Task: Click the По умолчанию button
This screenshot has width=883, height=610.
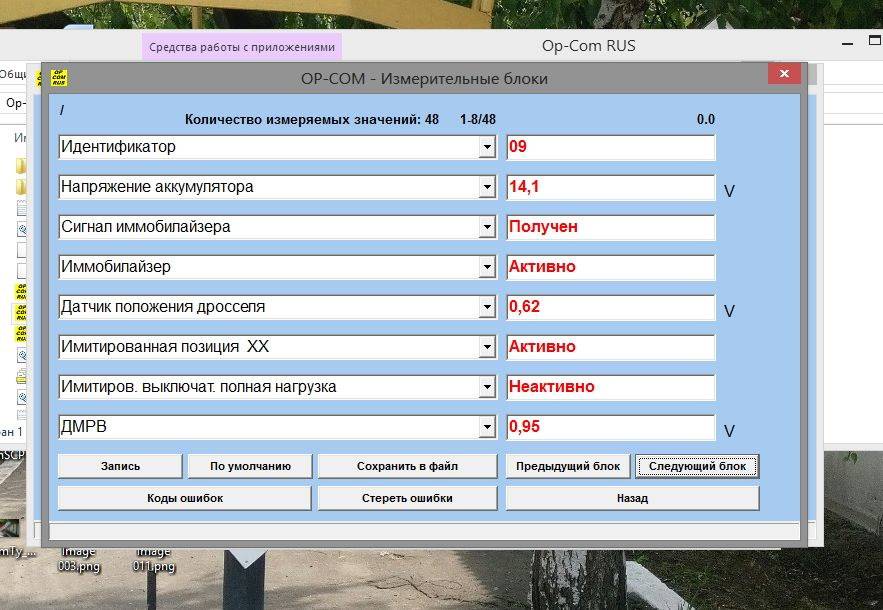Action: coord(250,466)
